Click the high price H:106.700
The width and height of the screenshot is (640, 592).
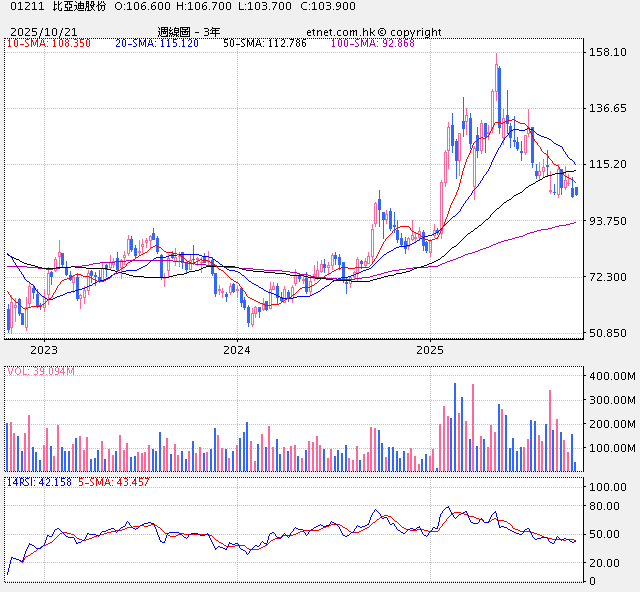[204, 7]
